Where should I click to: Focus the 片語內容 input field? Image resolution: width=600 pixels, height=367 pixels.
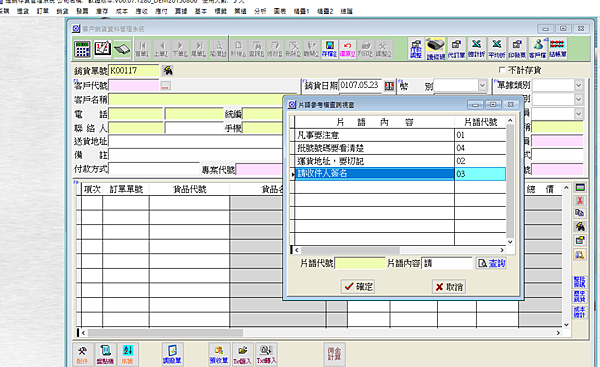click(447, 263)
